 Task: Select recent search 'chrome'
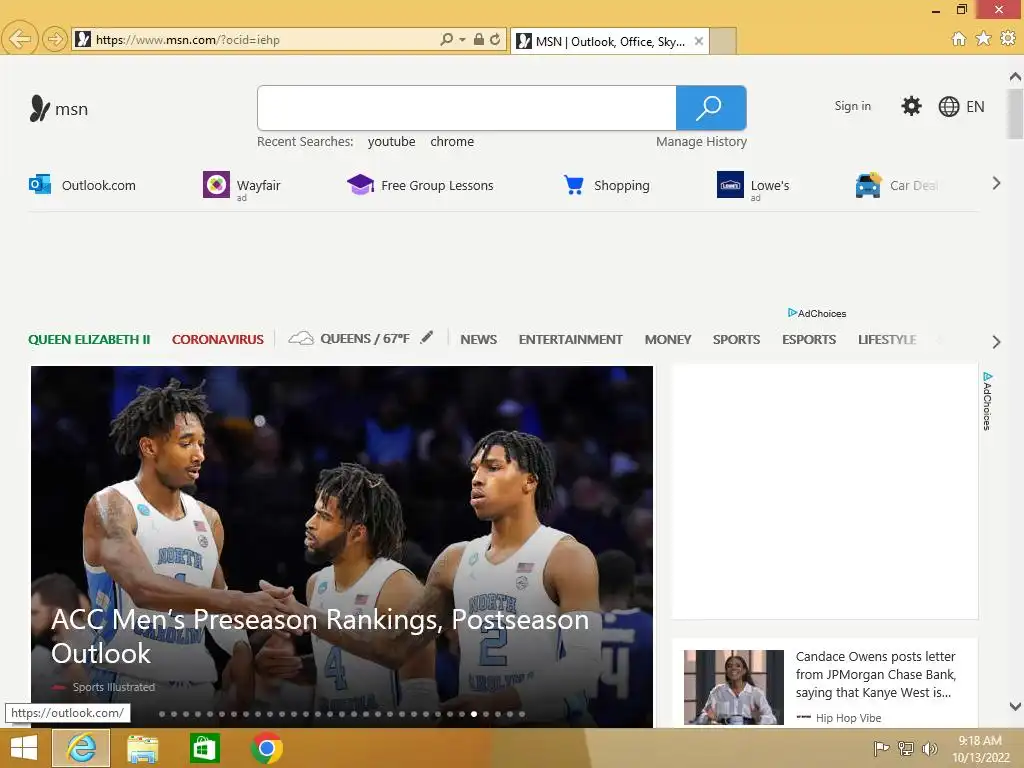tap(452, 142)
